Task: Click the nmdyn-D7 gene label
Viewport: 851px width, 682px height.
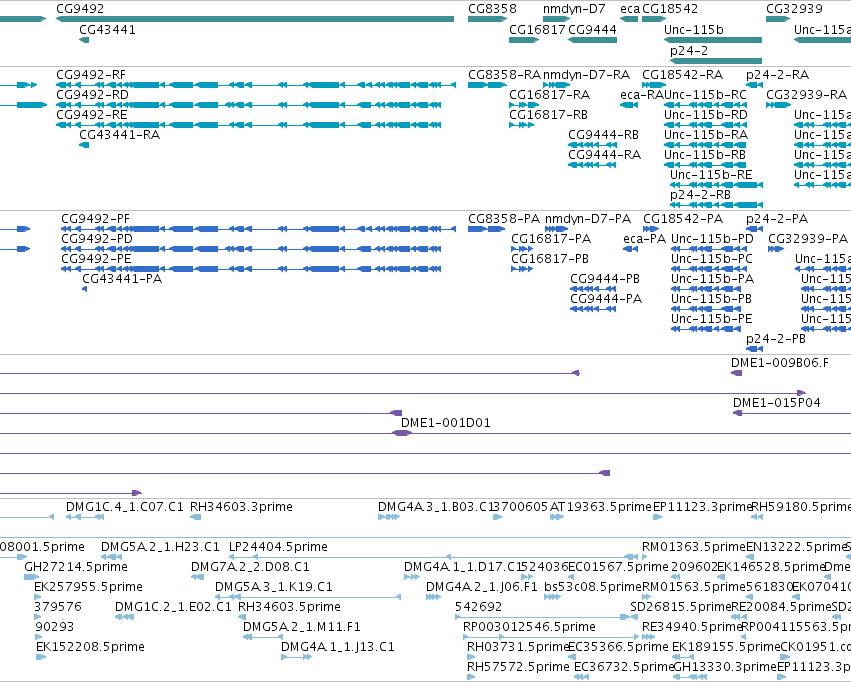Action: (x=574, y=9)
